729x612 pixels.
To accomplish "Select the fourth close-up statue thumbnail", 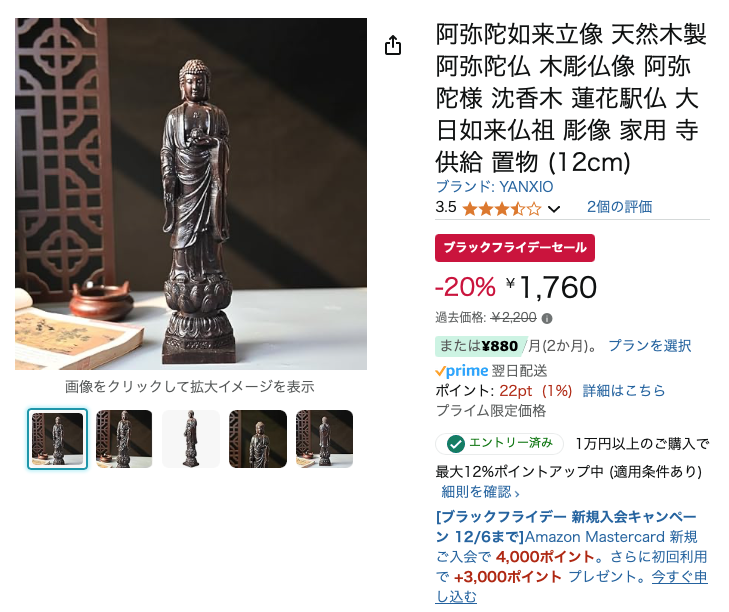I will click(258, 439).
